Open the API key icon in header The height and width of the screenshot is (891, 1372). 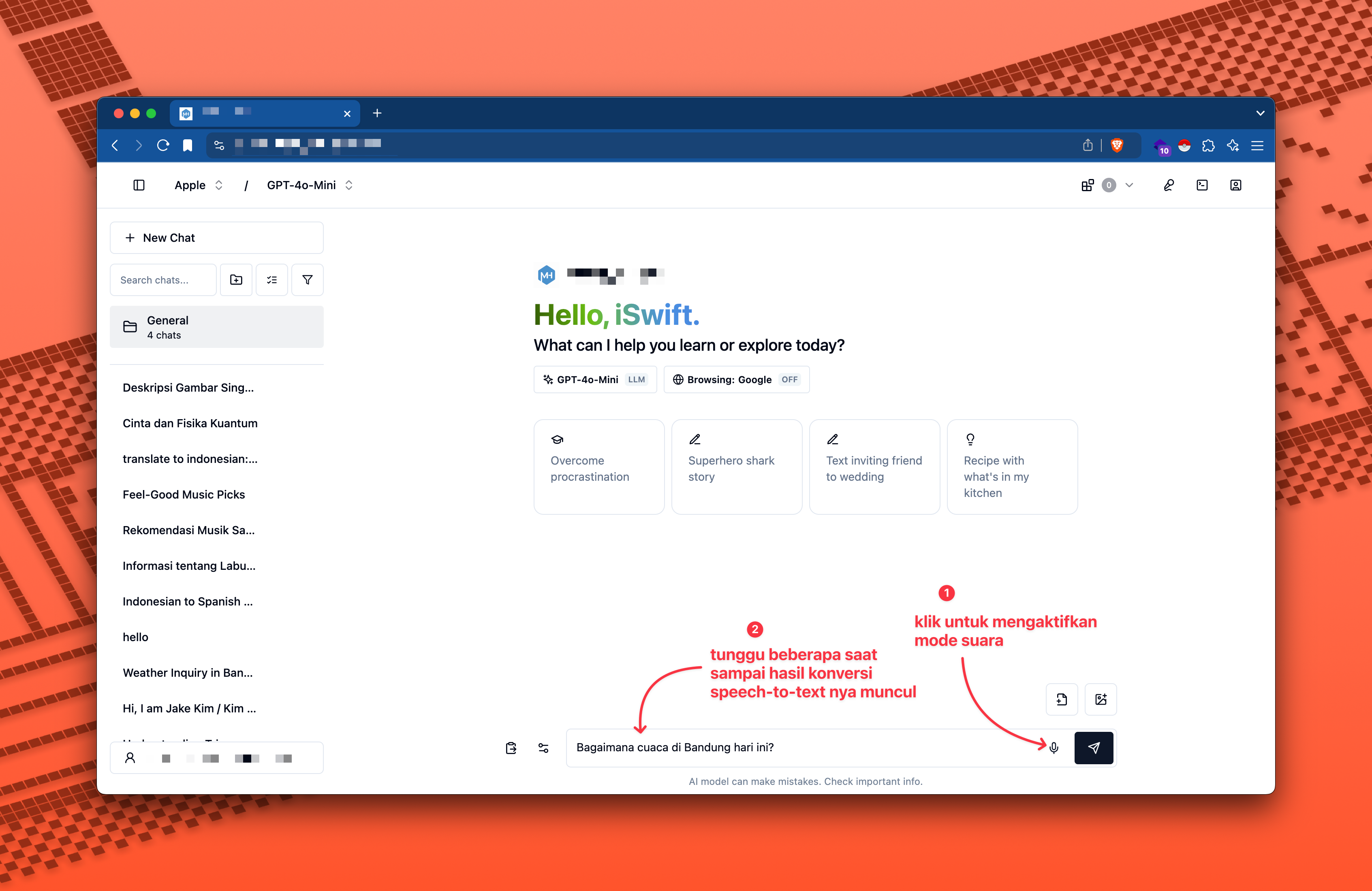(x=1169, y=185)
